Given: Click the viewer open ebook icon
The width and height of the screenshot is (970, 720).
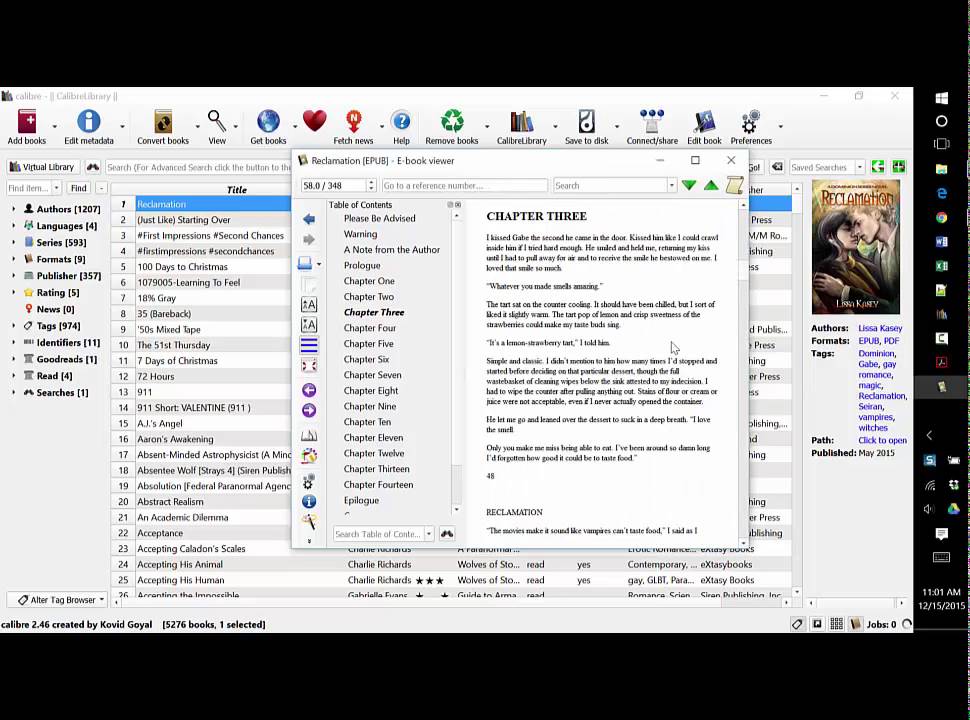Looking at the screenshot, I should pos(305,264).
